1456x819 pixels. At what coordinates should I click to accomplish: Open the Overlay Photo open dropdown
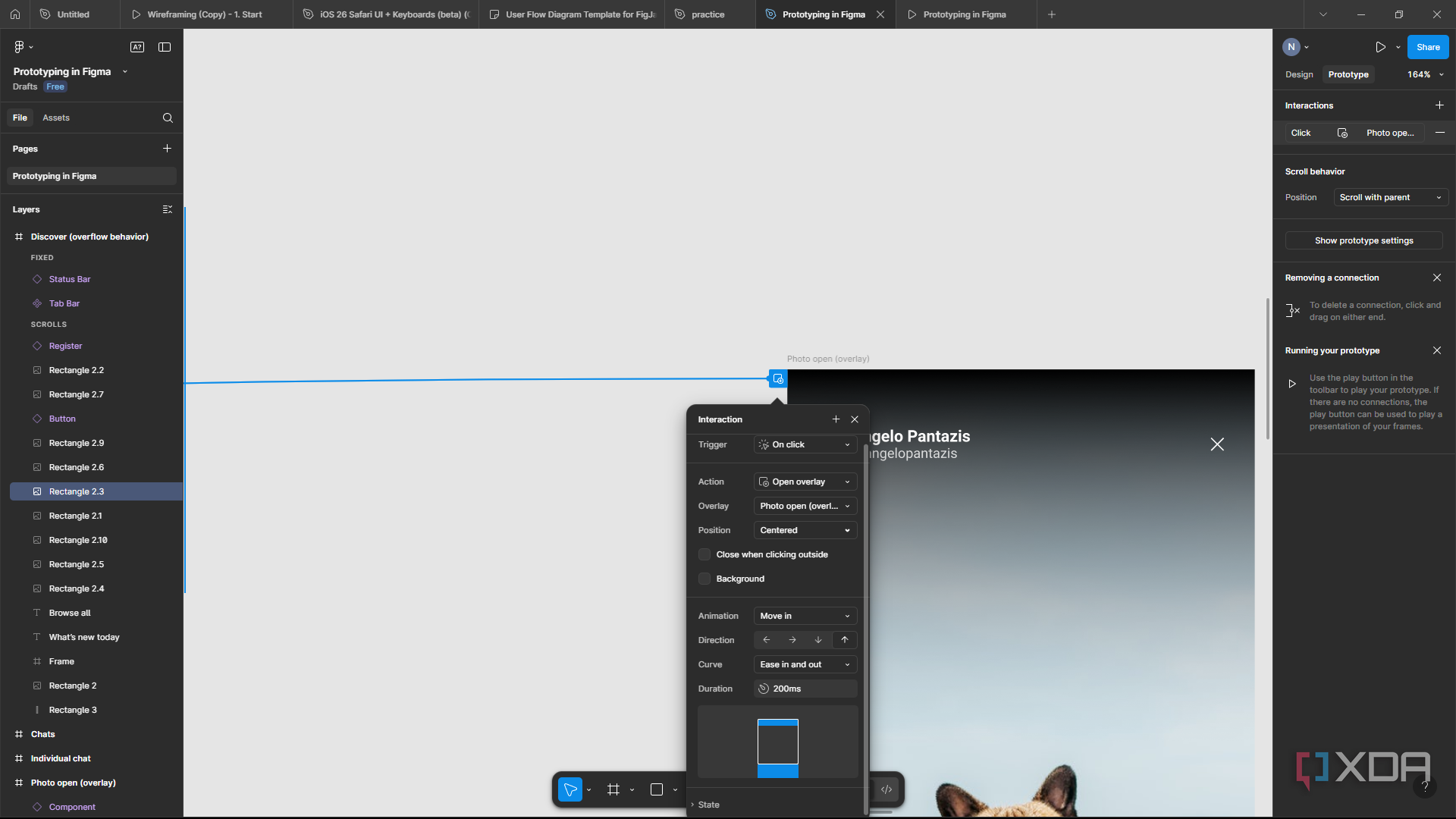point(805,506)
